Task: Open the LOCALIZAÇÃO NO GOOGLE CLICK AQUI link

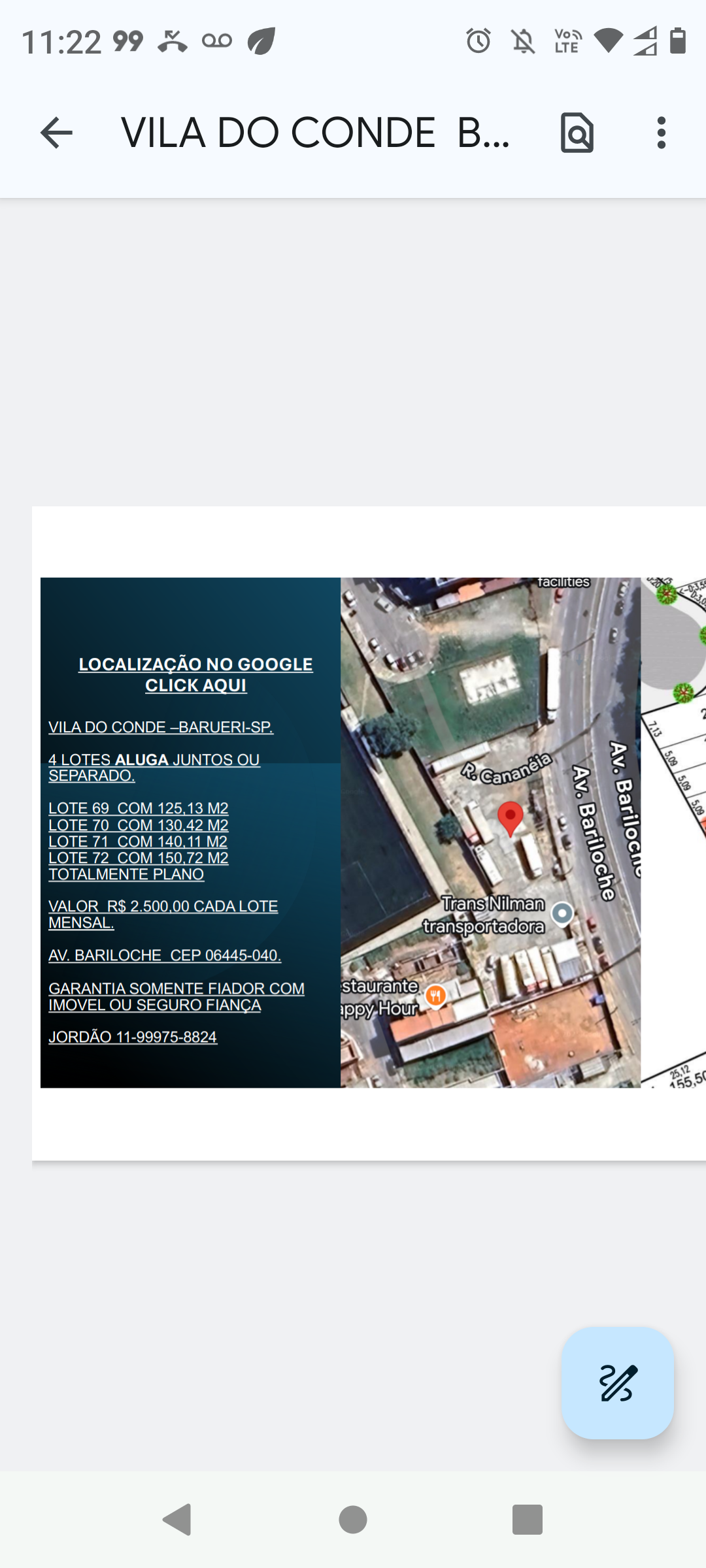Action: pos(195,674)
